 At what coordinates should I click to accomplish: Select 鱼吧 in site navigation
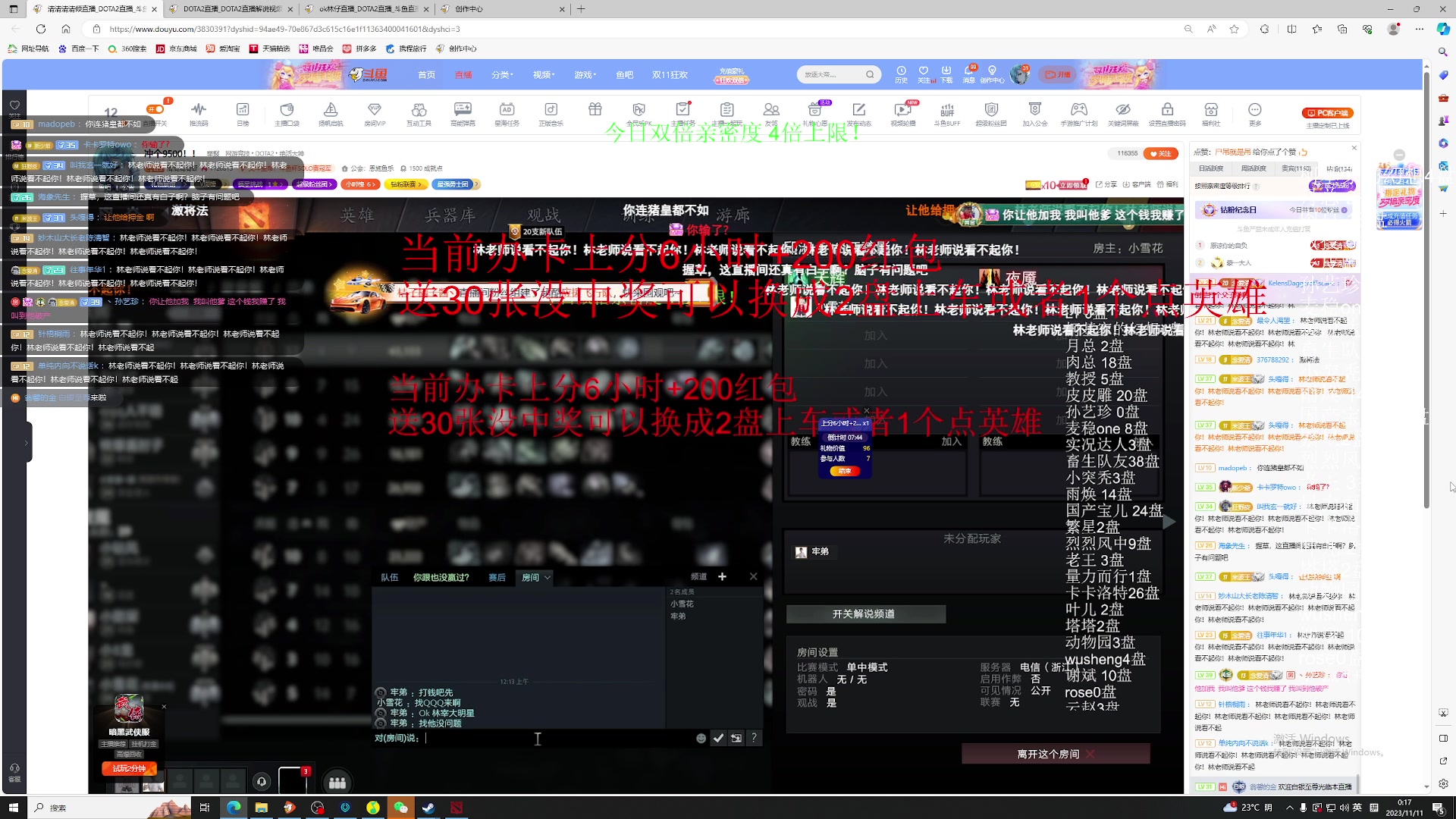pyautogui.click(x=624, y=75)
